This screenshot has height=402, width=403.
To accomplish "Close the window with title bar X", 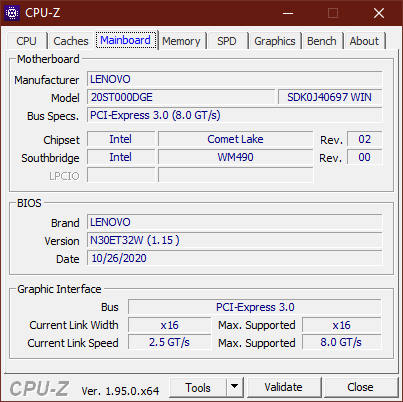I will coord(379,13).
